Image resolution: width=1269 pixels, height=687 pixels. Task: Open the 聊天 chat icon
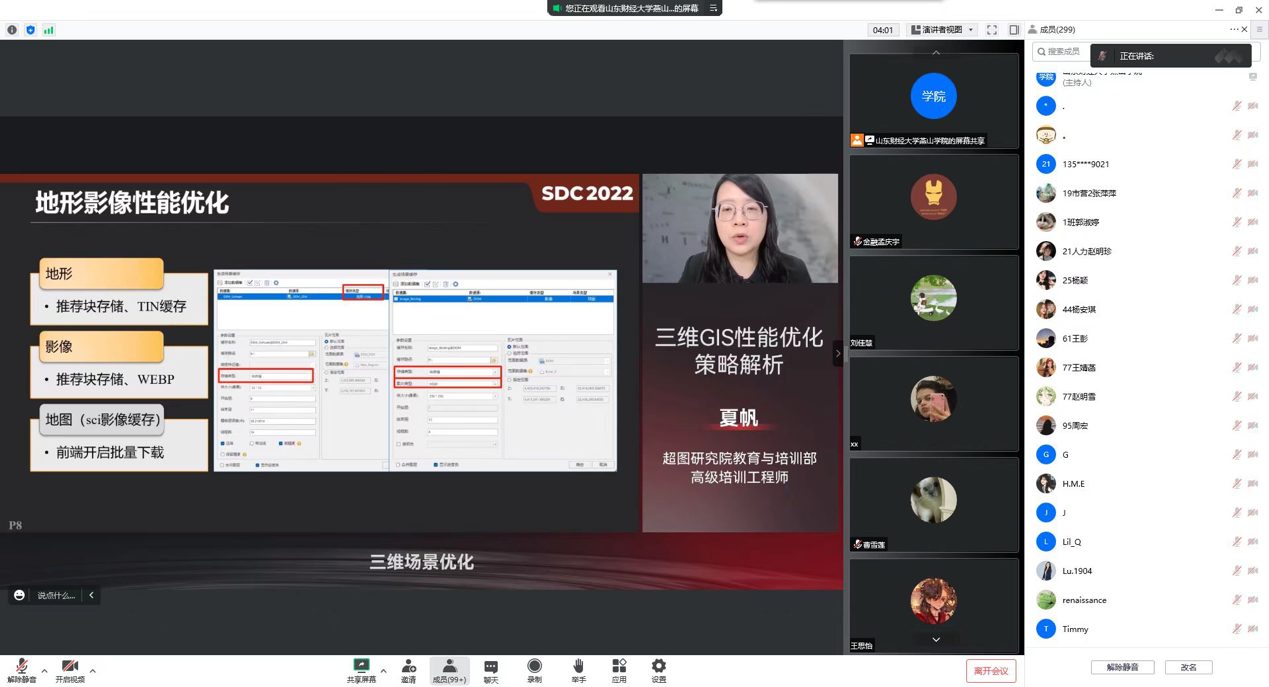click(490, 670)
